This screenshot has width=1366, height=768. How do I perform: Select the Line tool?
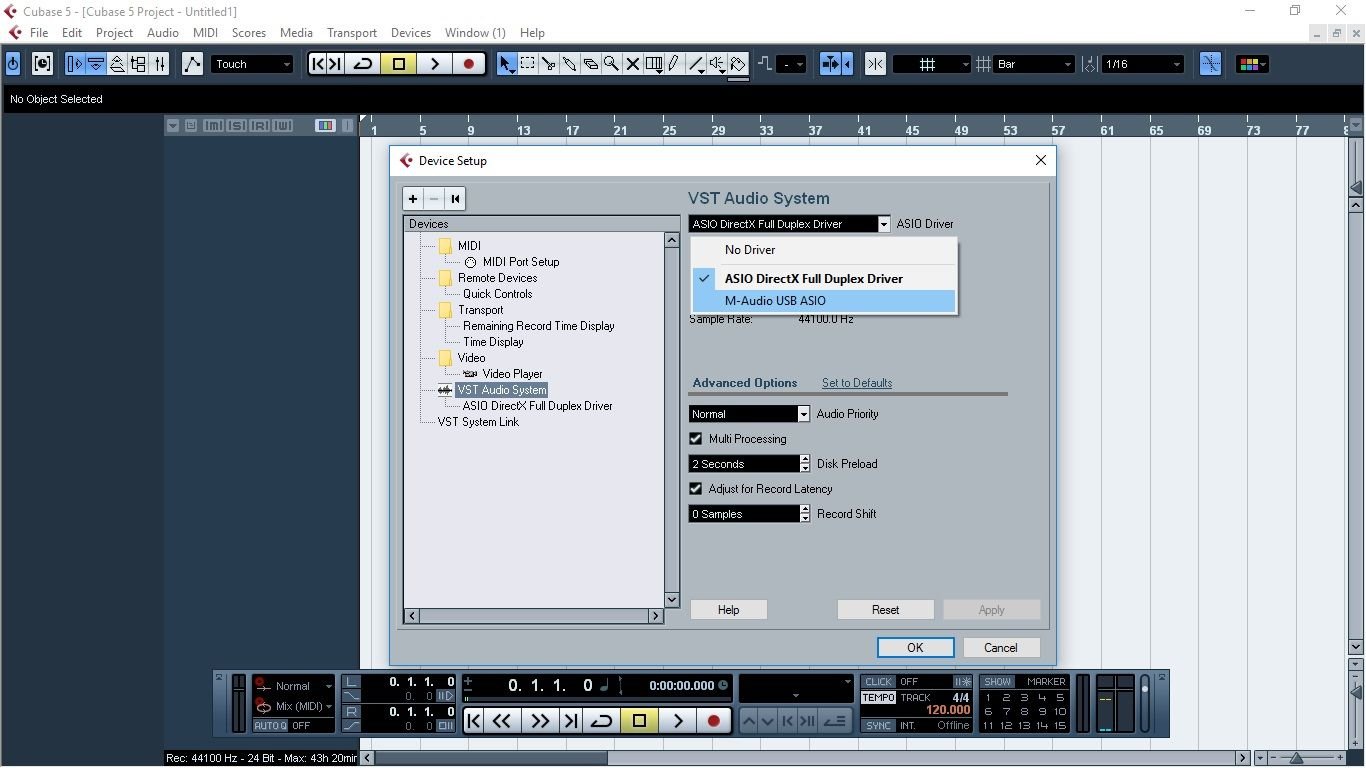696,64
